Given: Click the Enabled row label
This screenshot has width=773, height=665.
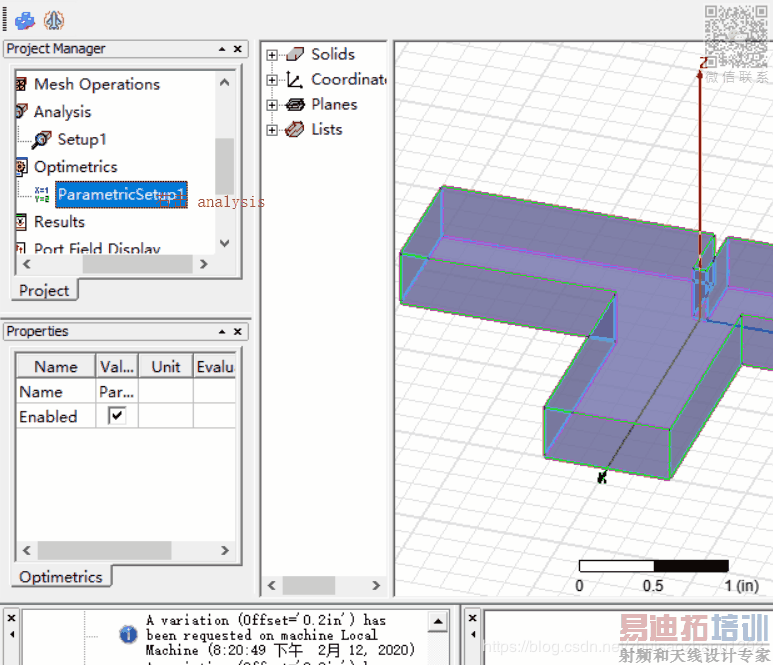Looking at the screenshot, I should tap(48, 417).
